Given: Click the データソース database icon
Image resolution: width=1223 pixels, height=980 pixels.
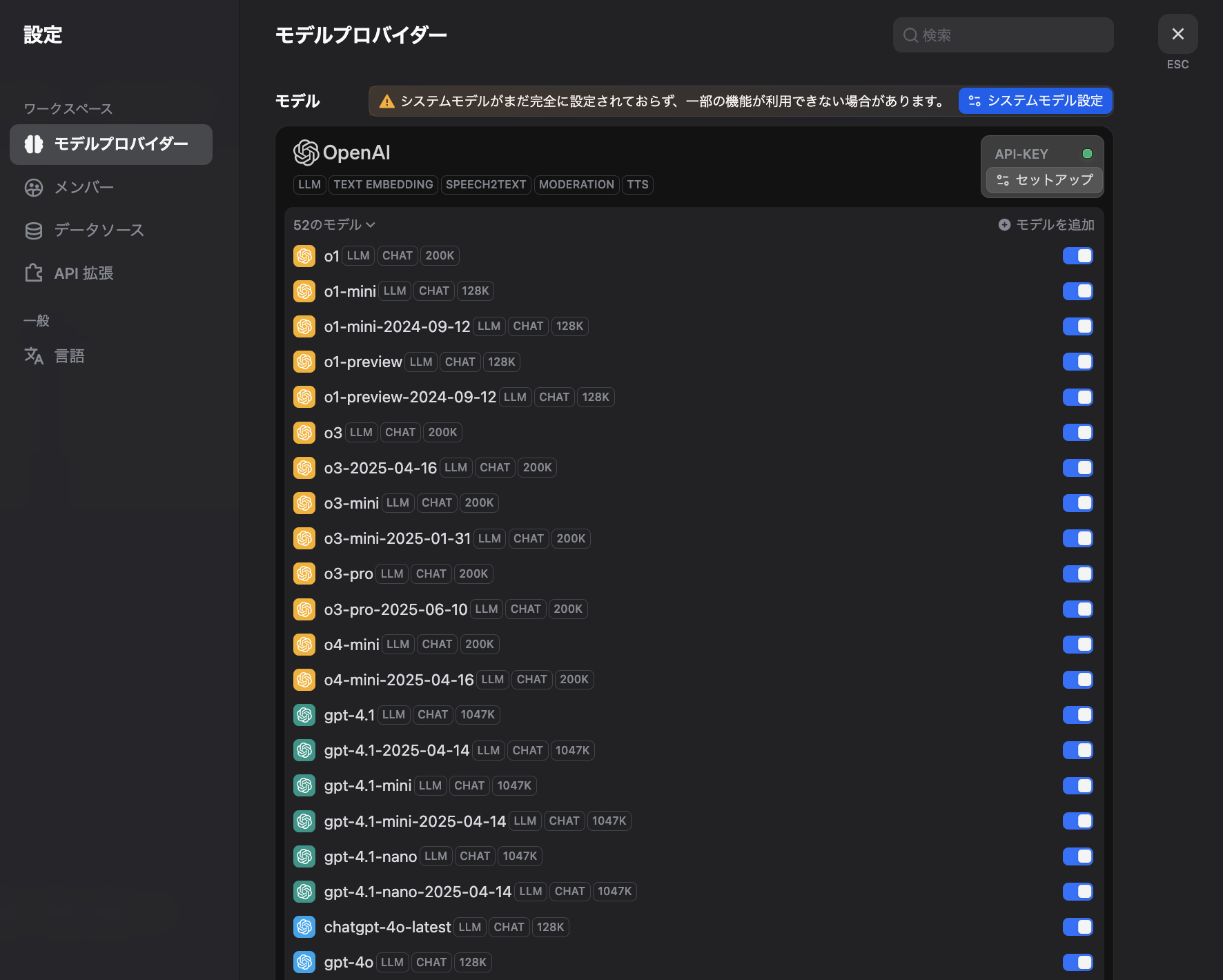Looking at the screenshot, I should [x=34, y=231].
